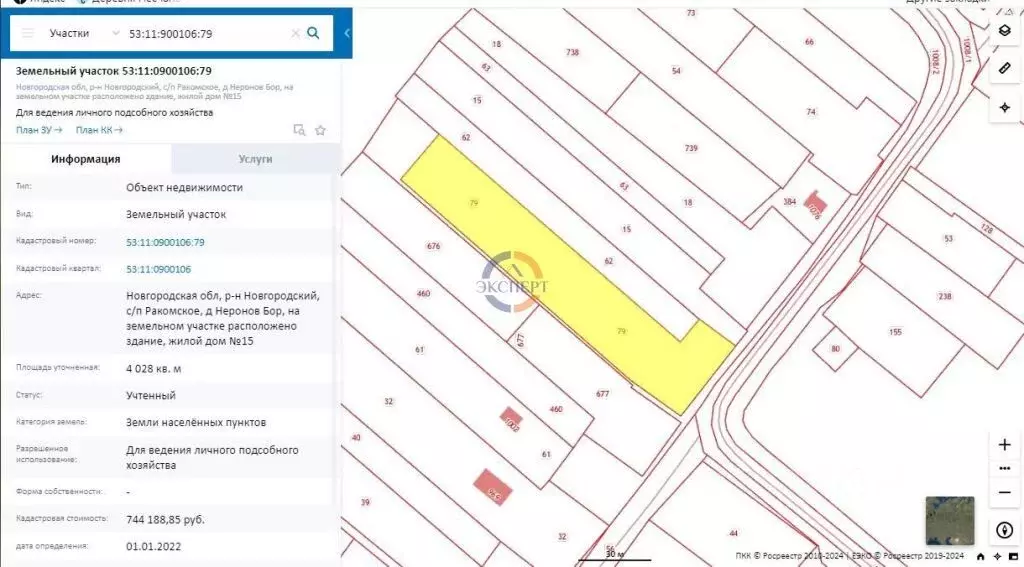Open more map options ellipsis

coord(1004,468)
